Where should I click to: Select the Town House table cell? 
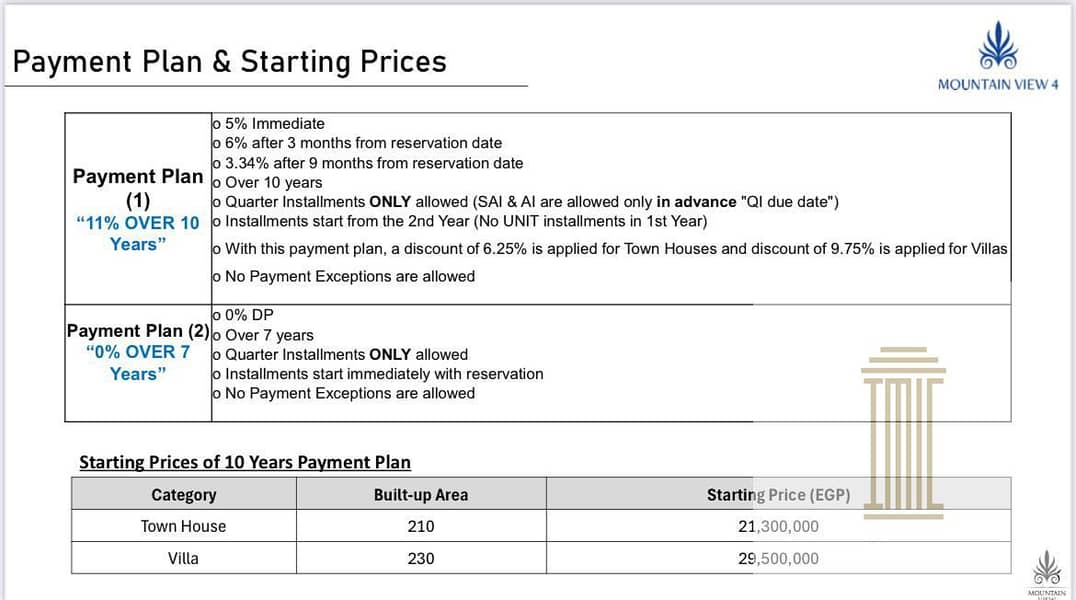183,526
